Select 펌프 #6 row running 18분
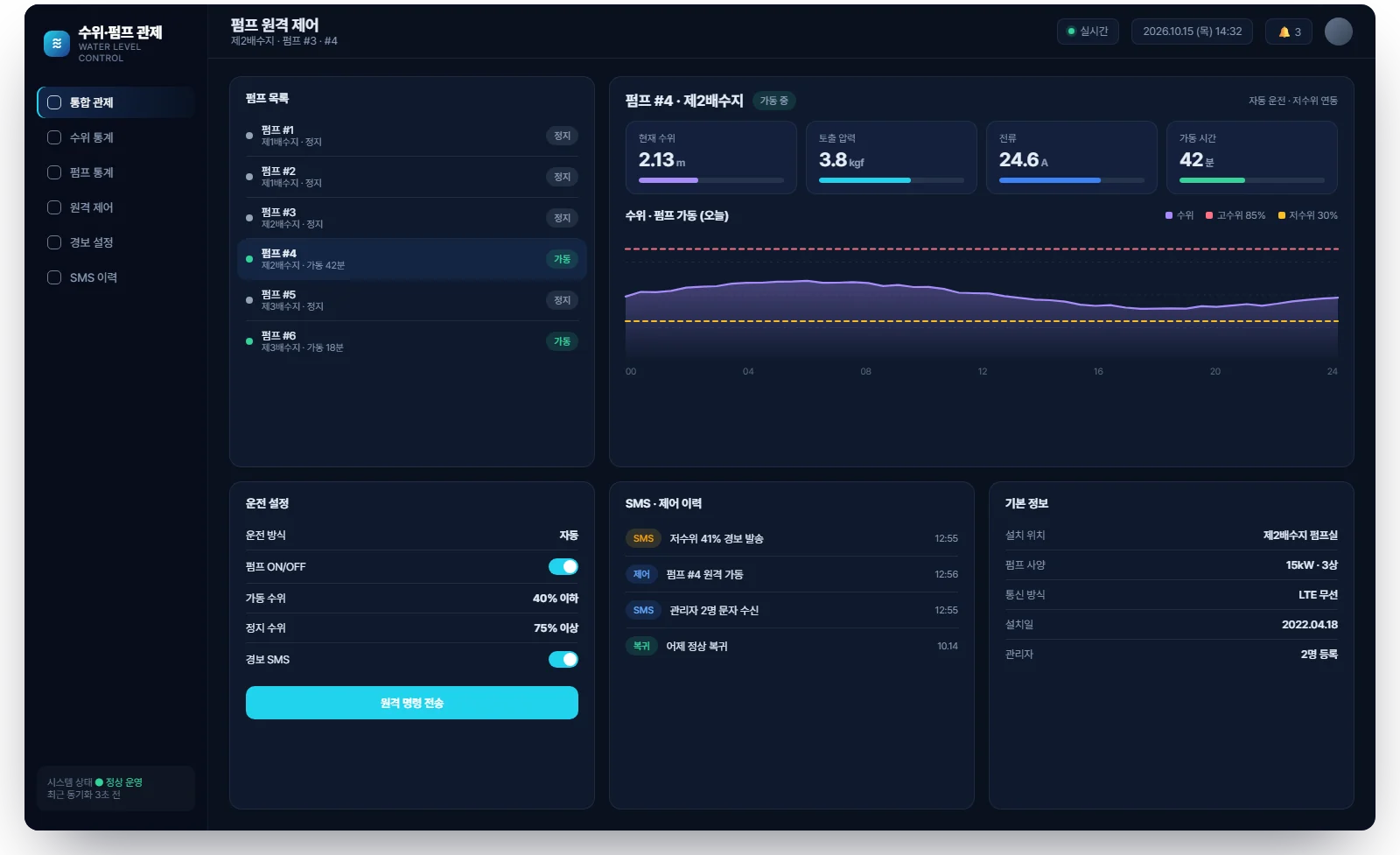 [412, 341]
